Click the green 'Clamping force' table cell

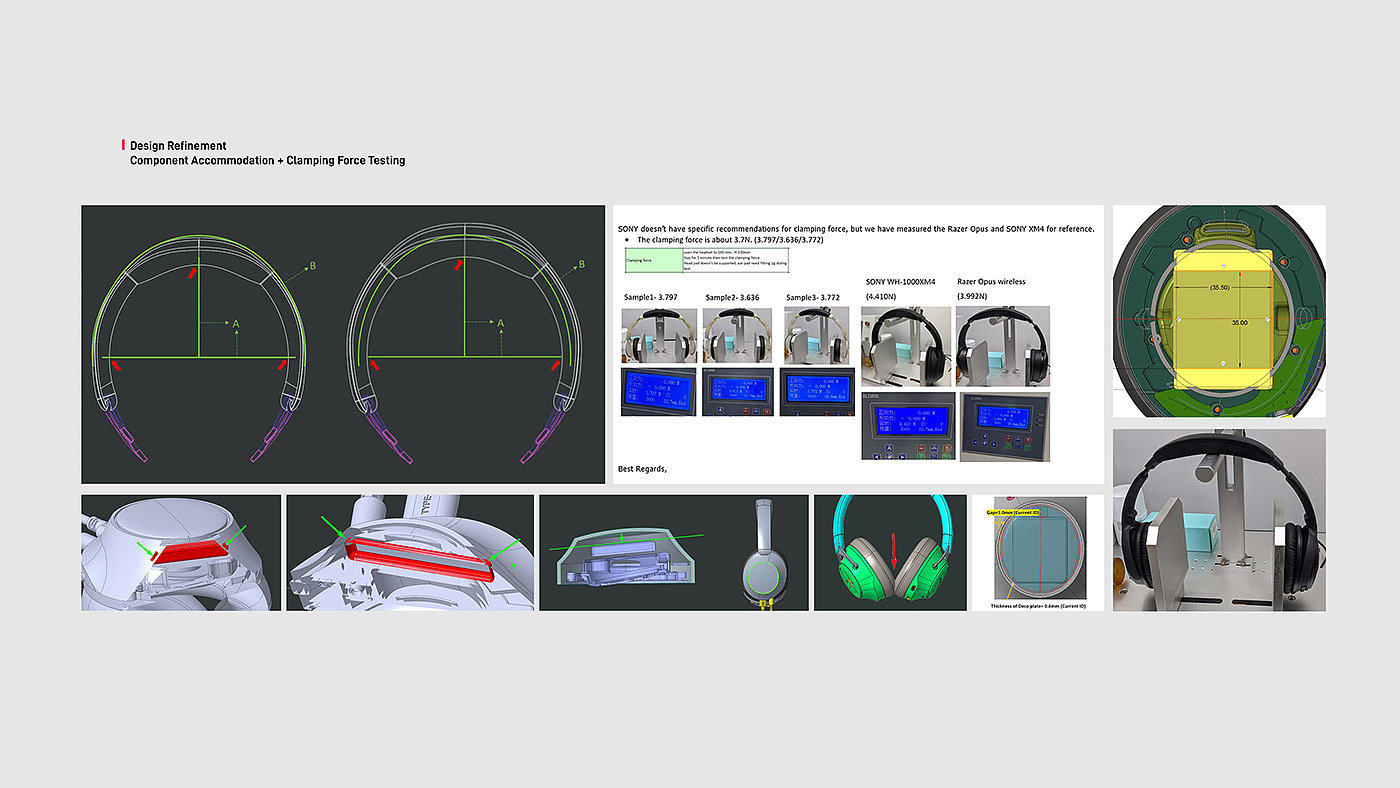pos(653,262)
